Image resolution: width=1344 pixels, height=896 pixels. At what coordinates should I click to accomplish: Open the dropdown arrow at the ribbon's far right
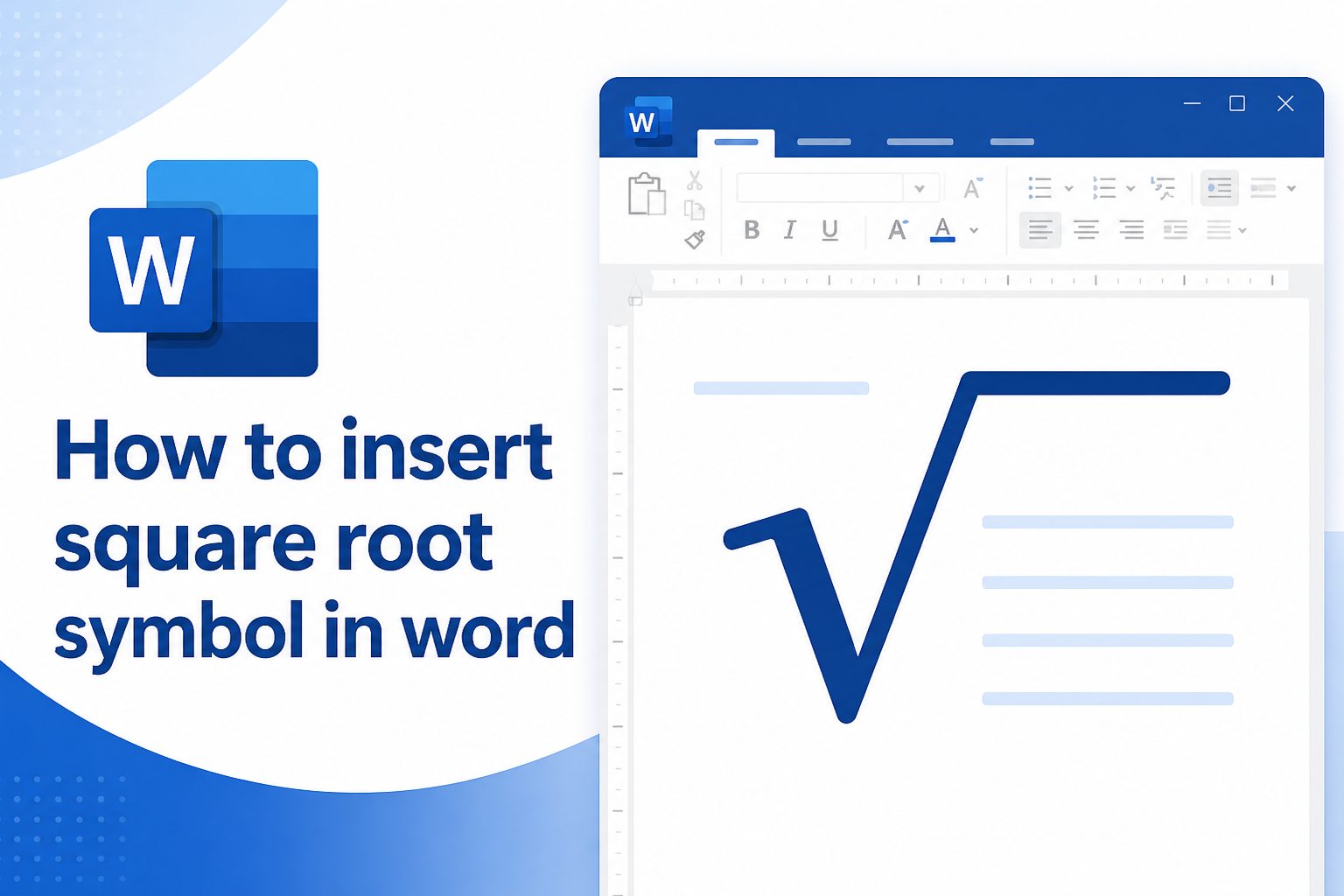pos(1291,188)
